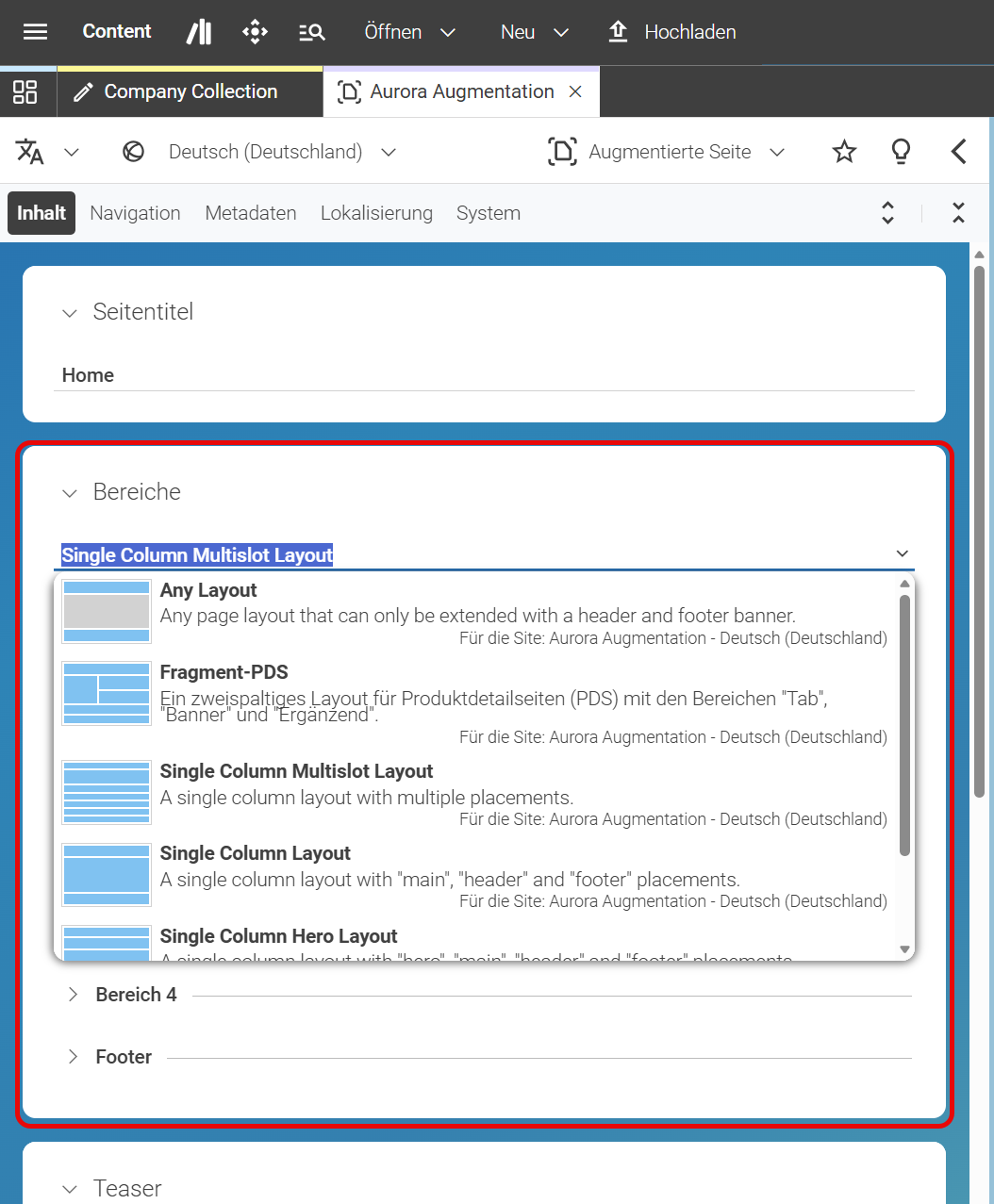Choose Fragment-PDS layout option
Screen dimensions: 994x1204
click(476, 703)
